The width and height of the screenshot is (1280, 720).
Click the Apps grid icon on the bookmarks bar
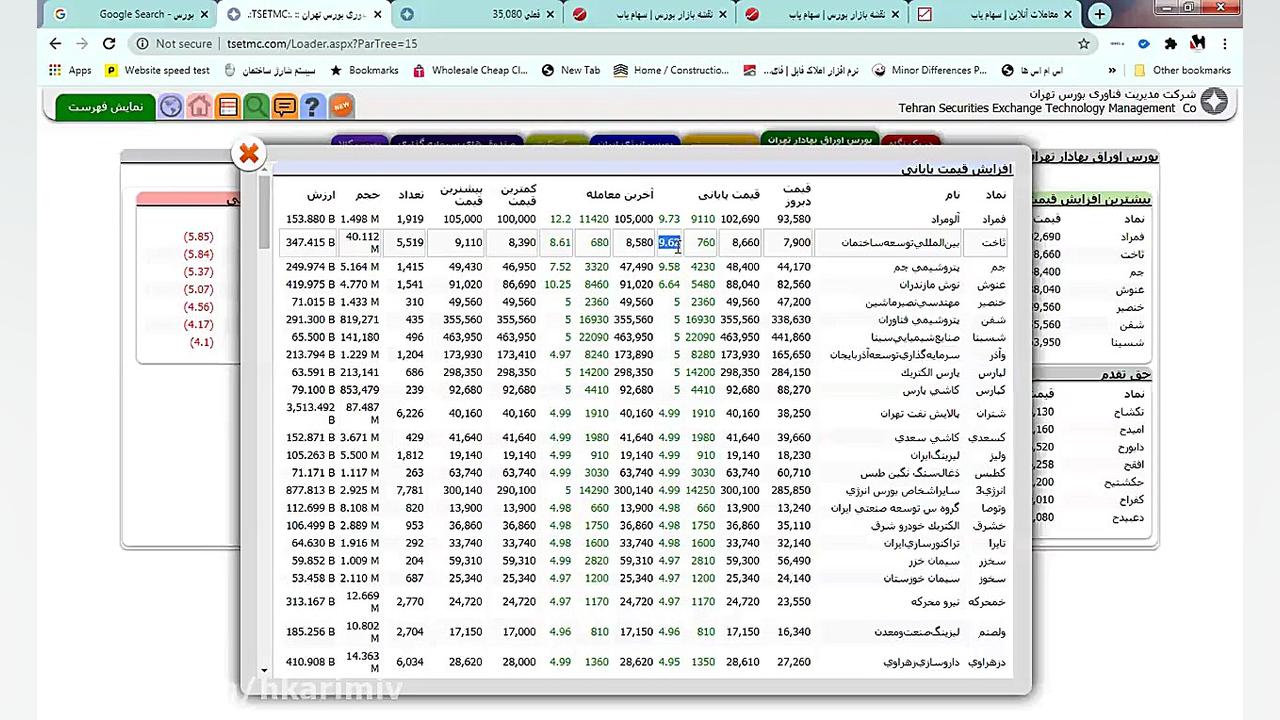55,70
